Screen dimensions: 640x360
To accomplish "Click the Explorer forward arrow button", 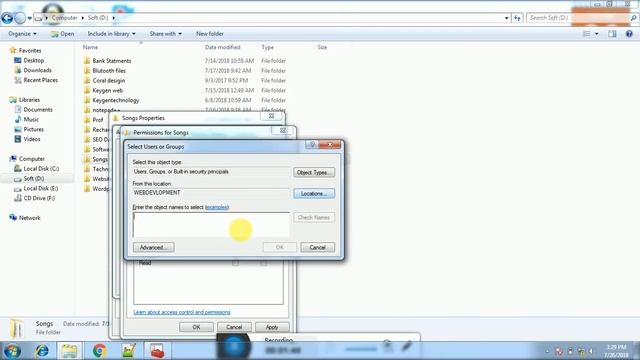I will tap(20, 18).
